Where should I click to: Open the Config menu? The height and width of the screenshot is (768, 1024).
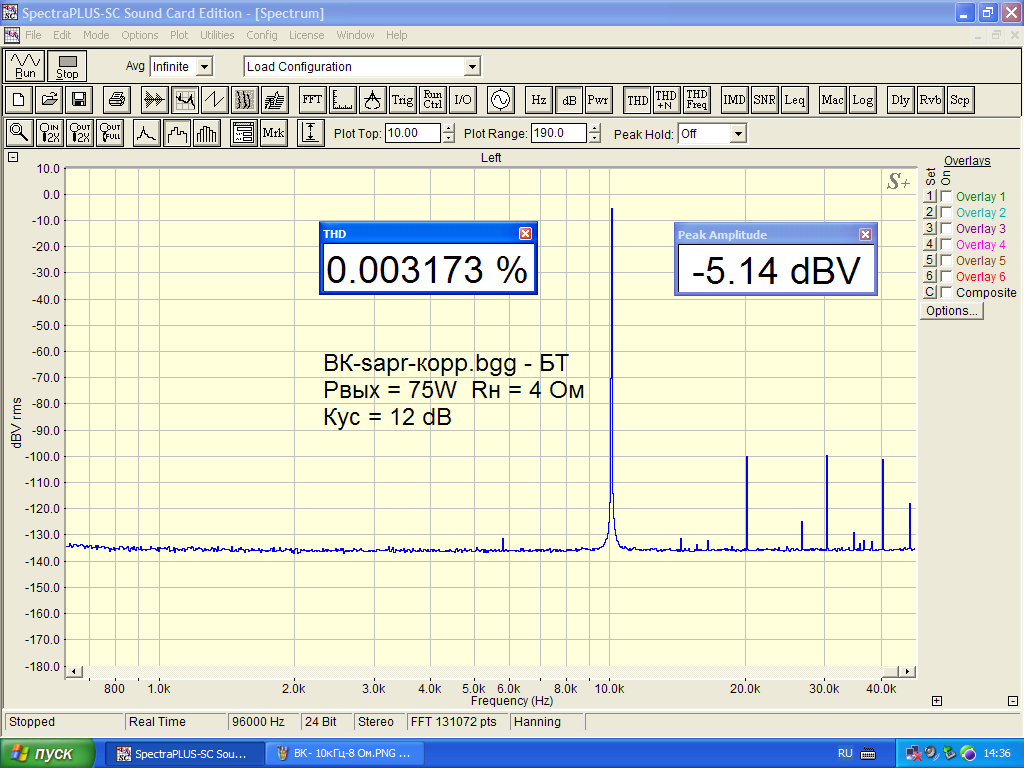[x=262, y=35]
